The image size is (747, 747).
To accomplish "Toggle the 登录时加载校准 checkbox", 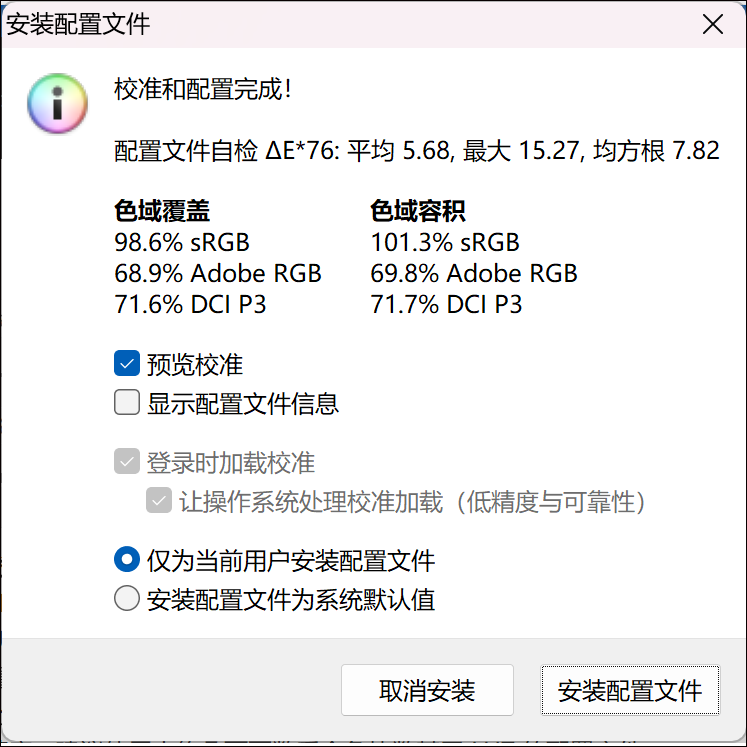I will click(x=127, y=463).
